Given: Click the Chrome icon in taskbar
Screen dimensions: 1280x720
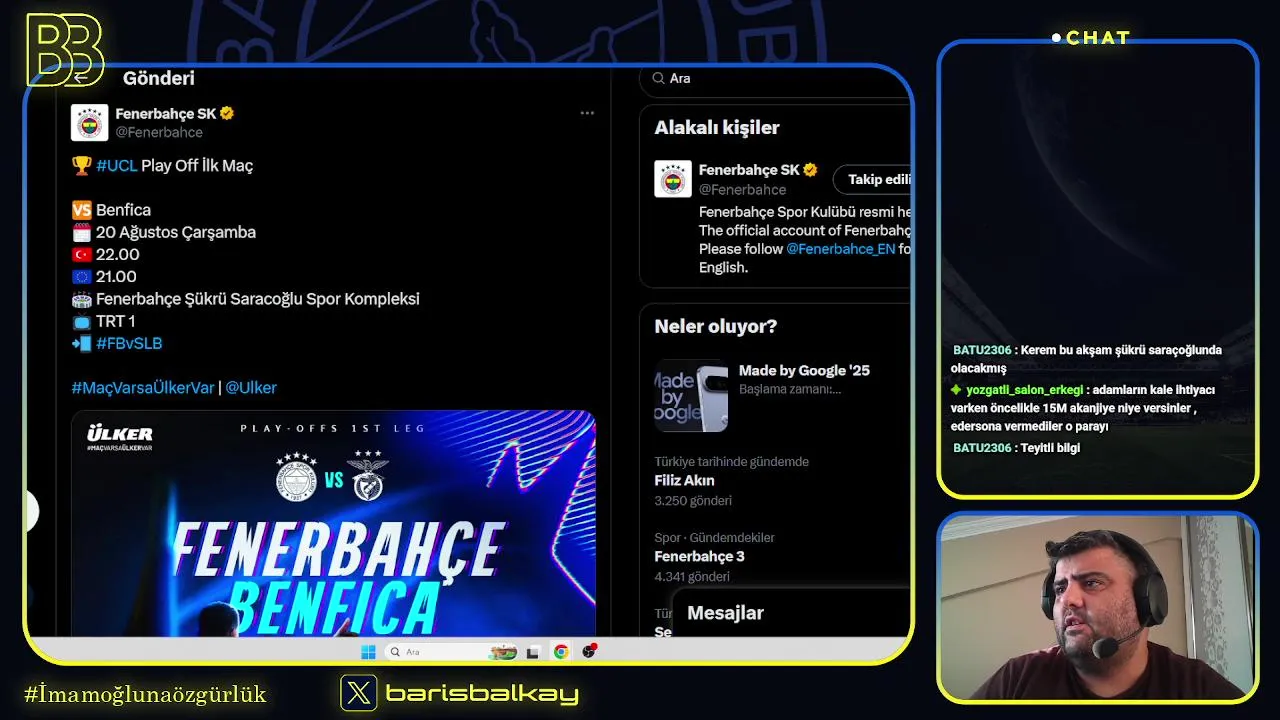Looking at the screenshot, I should (x=561, y=652).
